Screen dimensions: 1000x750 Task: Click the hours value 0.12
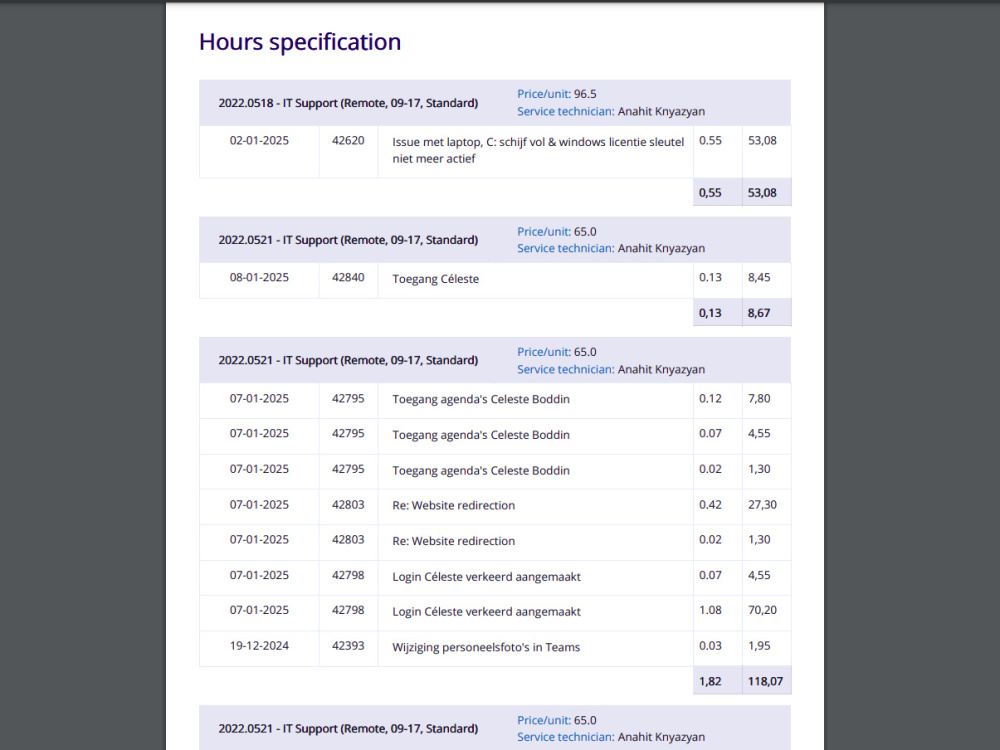pos(710,399)
